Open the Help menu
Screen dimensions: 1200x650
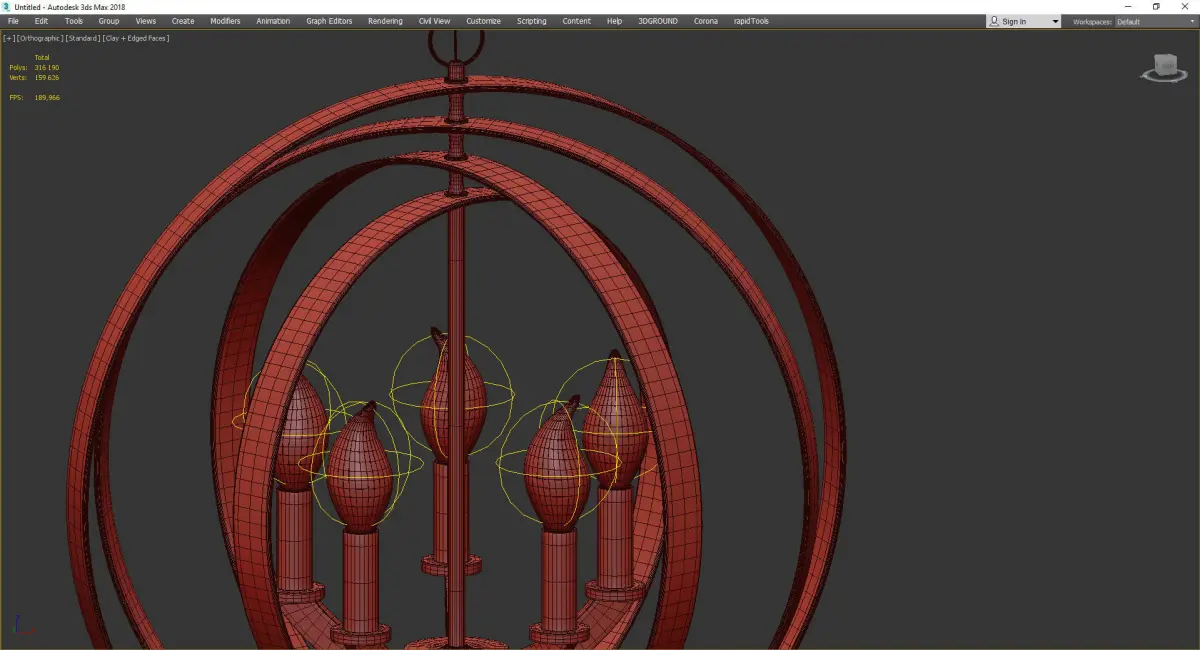click(614, 21)
